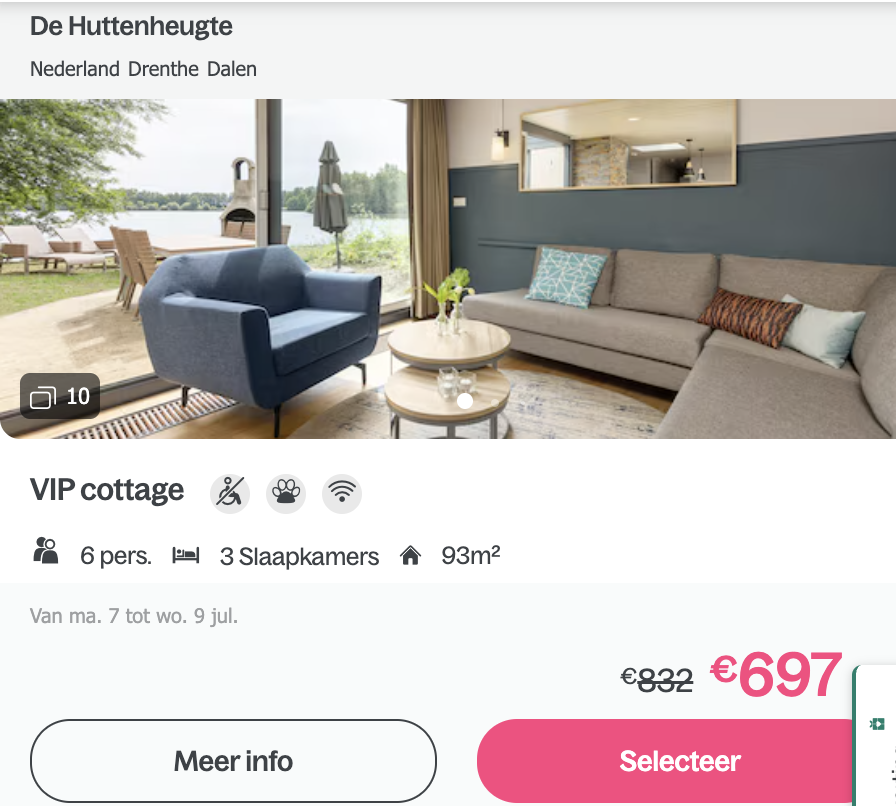The image size is (896, 806).
Task: Open the living room cottage photo
Action: coord(448,269)
